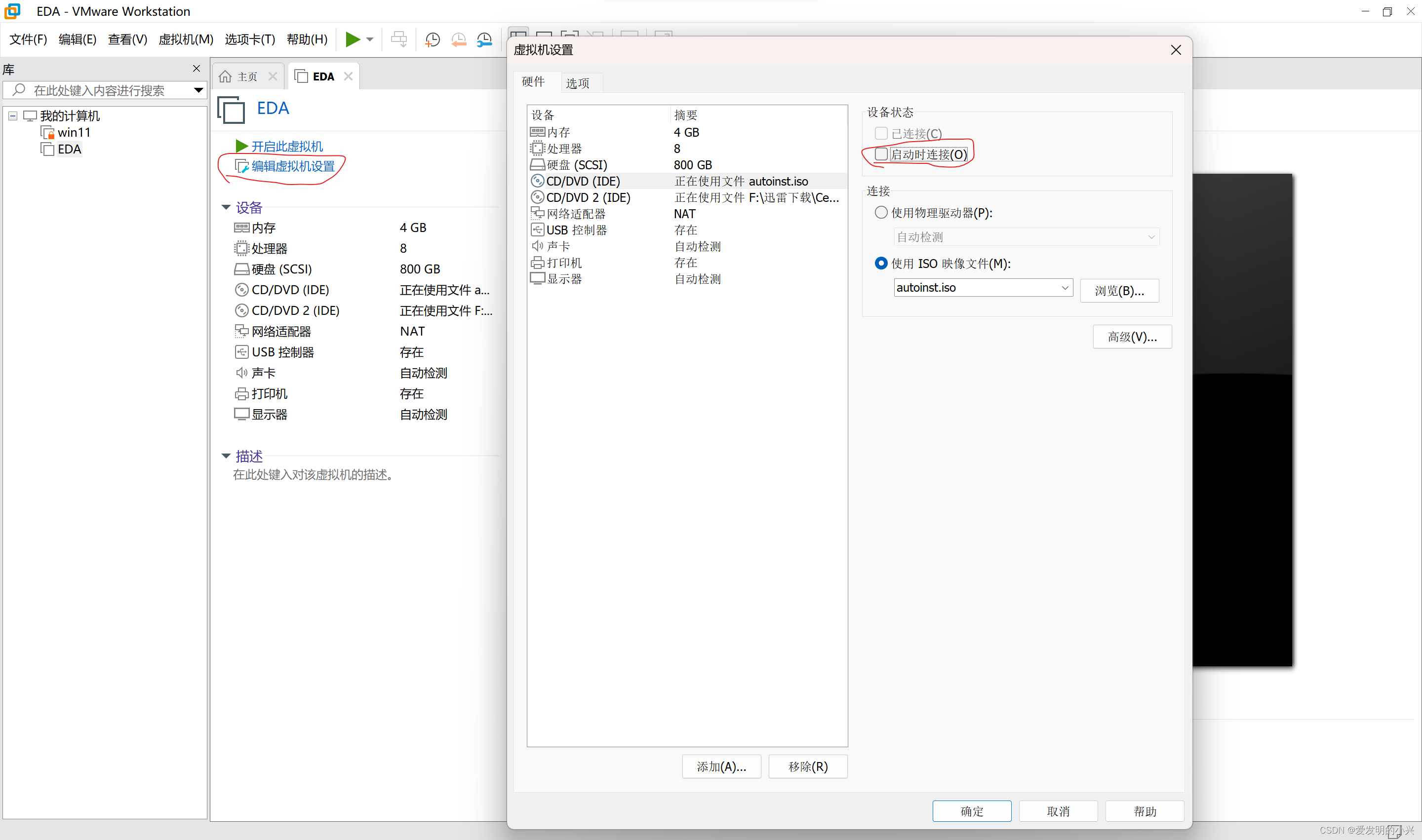Click CD/DVD (IDE) icon in EDA summary
Viewport: 1422px width, 840px height.
[x=241, y=290]
